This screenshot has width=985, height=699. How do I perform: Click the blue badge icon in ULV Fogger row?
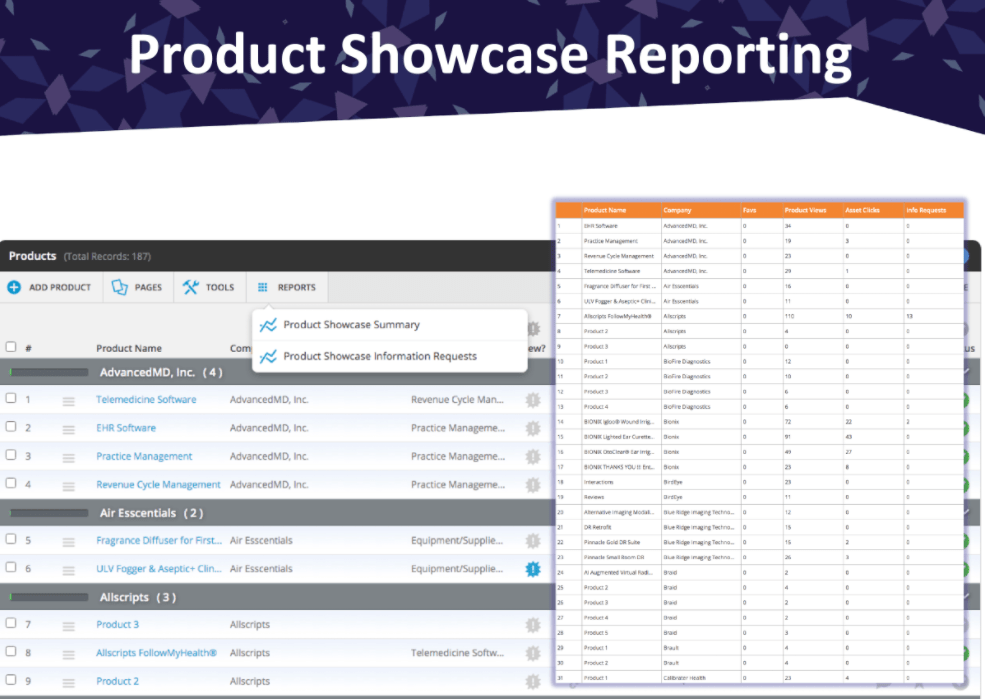point(533,569)
